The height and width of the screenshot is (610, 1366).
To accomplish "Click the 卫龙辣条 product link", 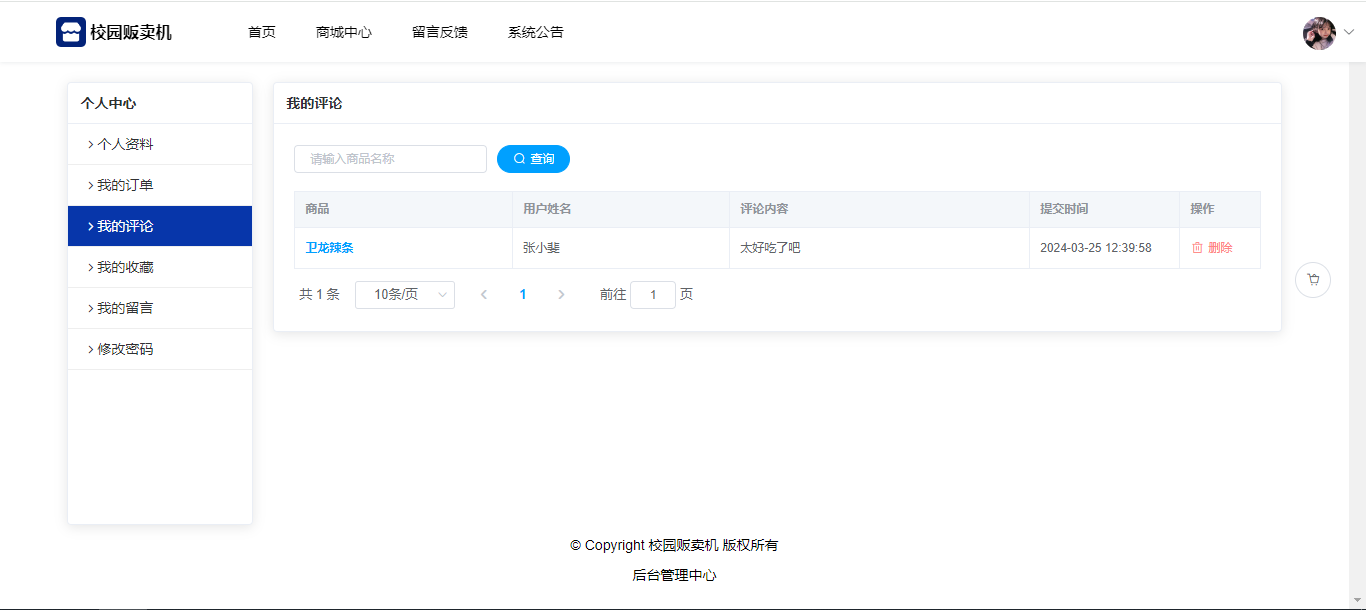I will 329,248.
